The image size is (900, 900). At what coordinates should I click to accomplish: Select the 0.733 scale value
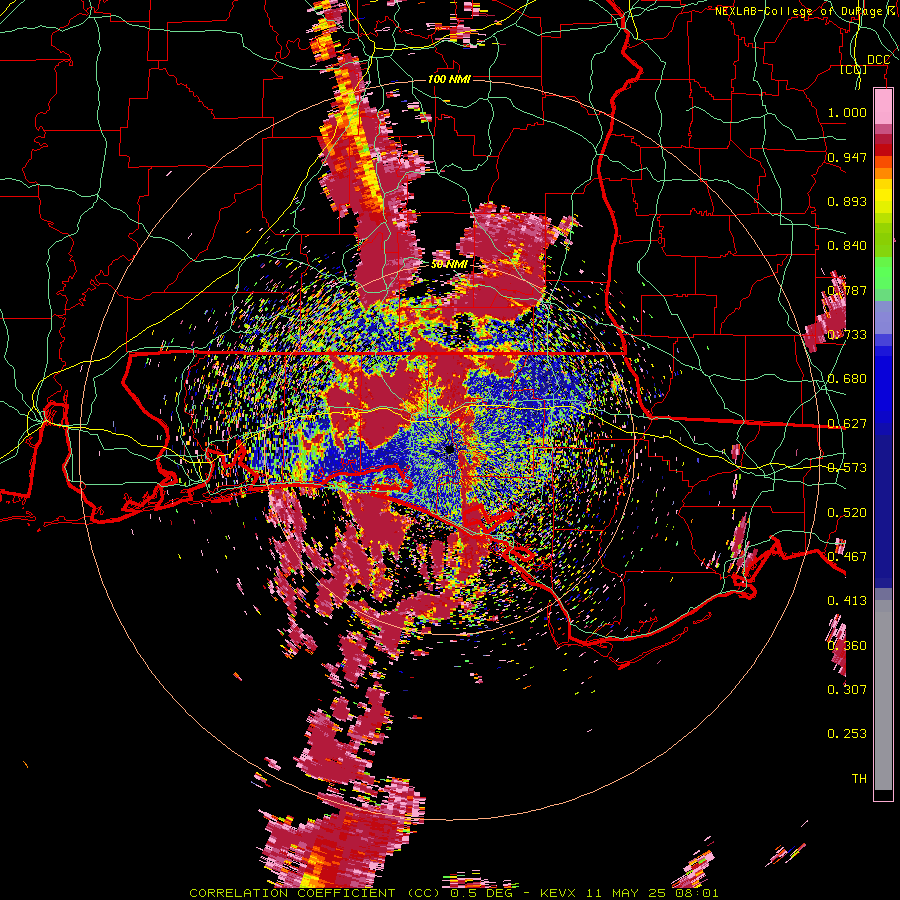pos(847,335)
